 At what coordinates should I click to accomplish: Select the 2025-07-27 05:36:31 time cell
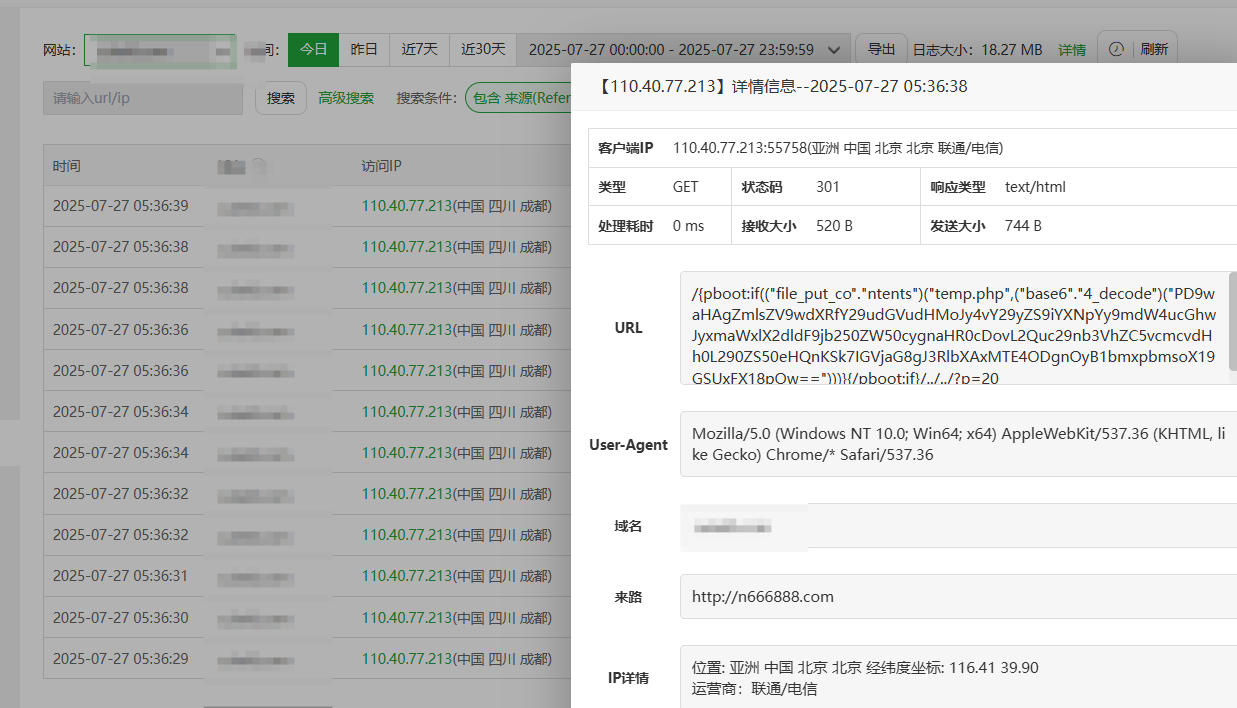point(120,576)
